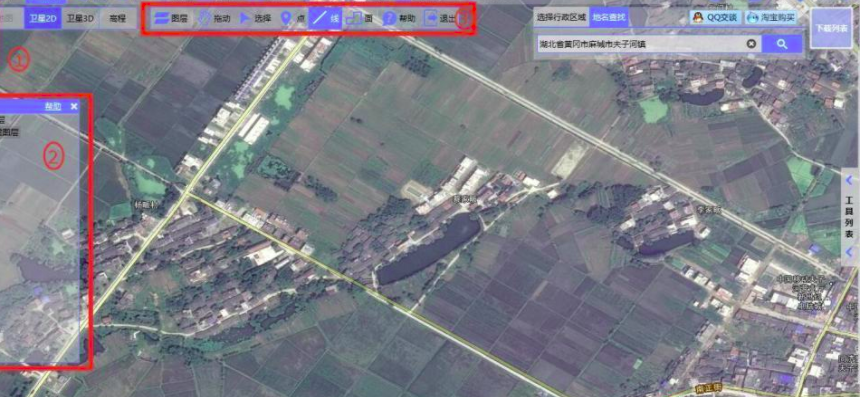Switch to 高程 elevation view
Image resolution: width=861 pixels, height=397 pixels.
point(118,18)
